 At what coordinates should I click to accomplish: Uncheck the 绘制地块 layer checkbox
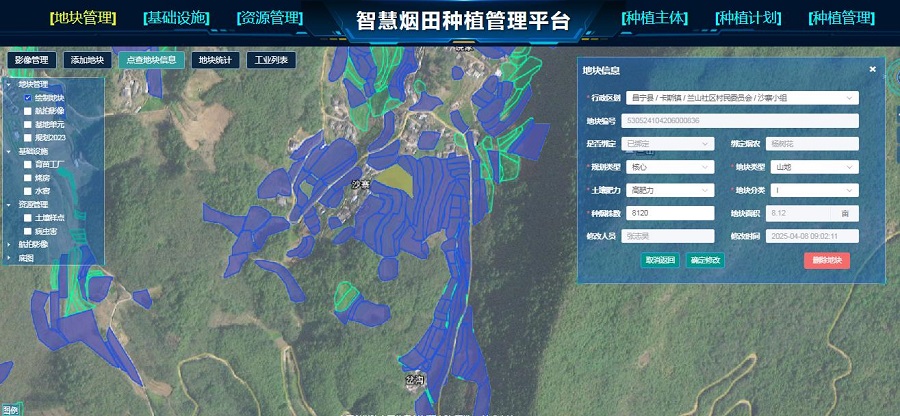[28, 98]
